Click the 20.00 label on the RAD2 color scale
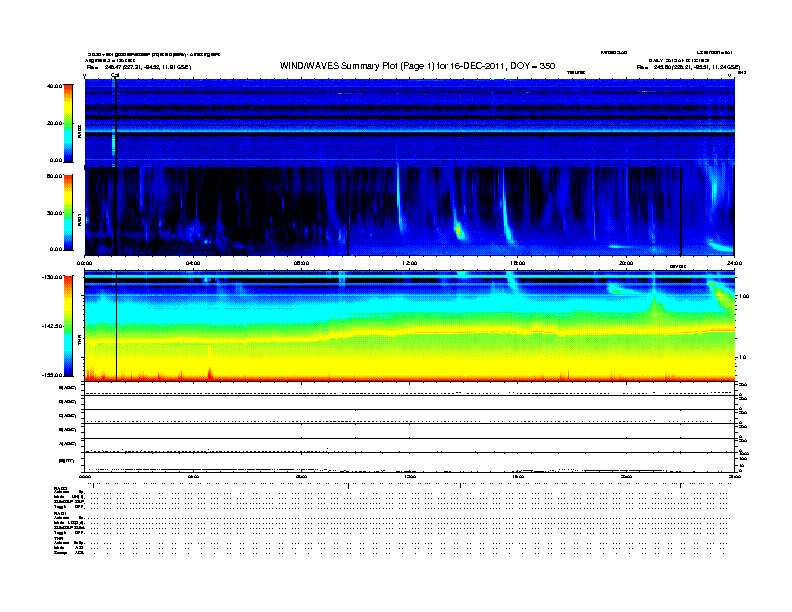 (x=55, y=123)
